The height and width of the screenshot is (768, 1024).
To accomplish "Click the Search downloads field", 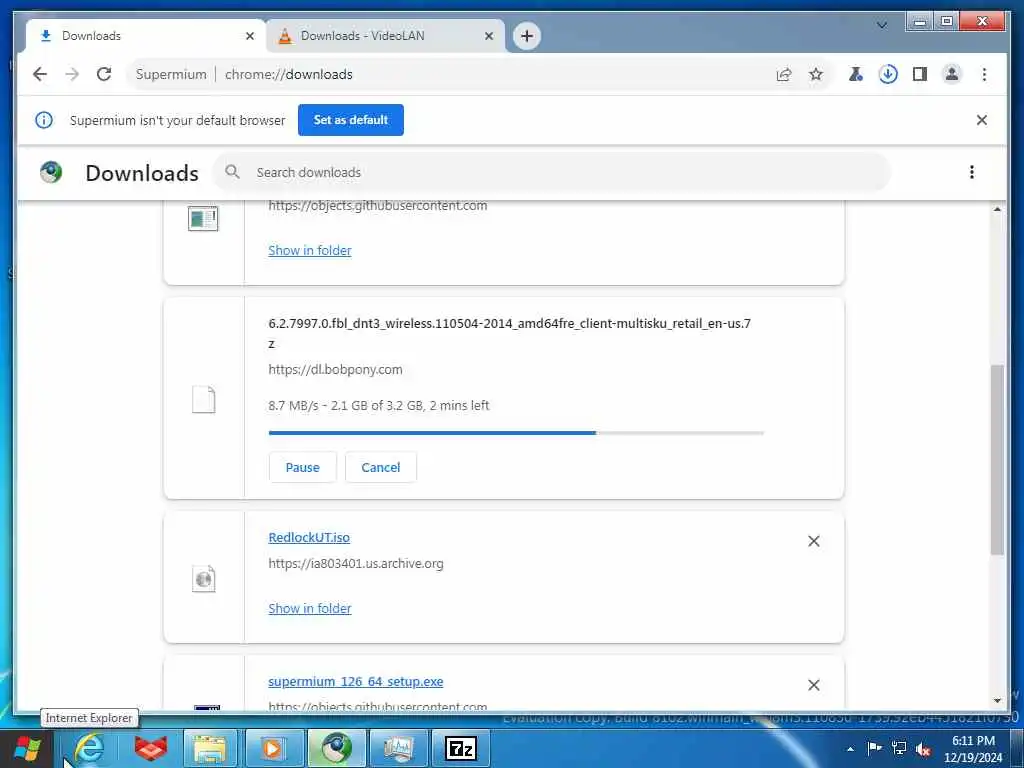I will pyautogui.click(x=552, y=172).
